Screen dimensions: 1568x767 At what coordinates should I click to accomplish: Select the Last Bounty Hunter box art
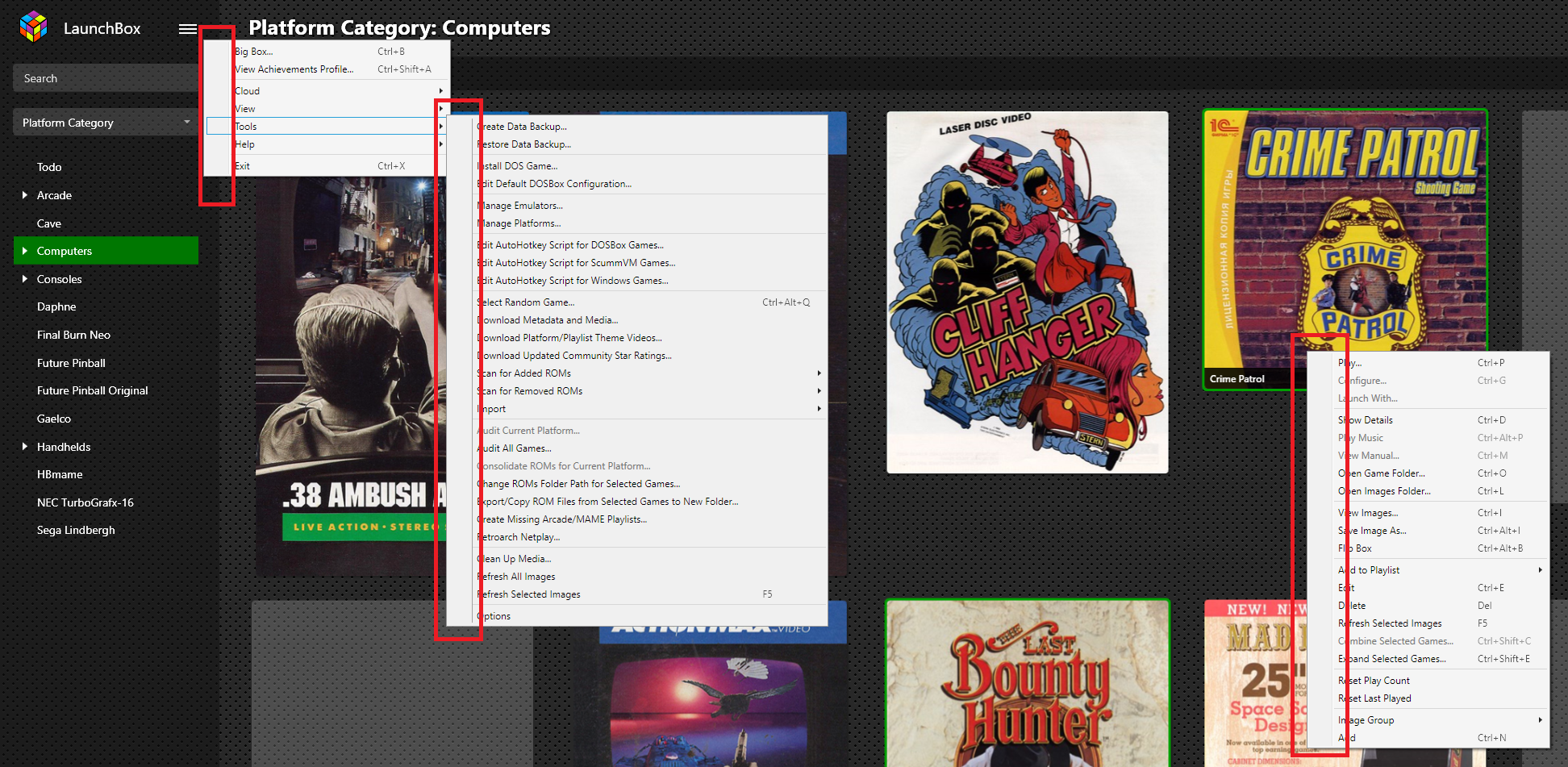click(1027, 684)
